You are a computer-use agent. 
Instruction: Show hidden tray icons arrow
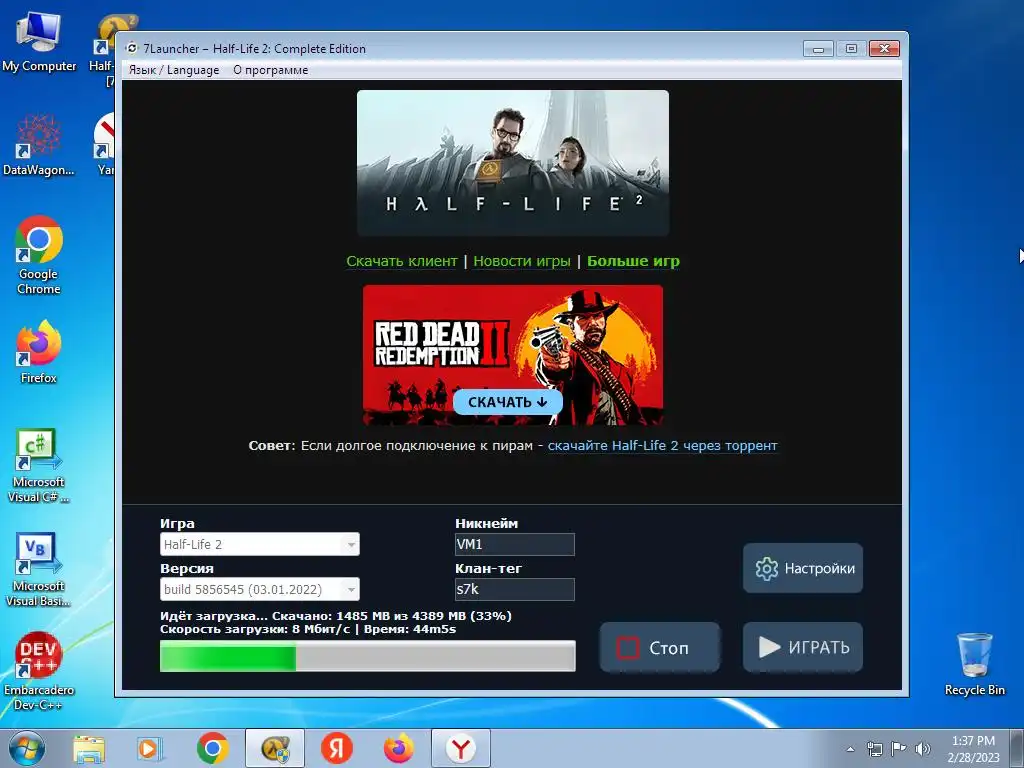(x=850, y=749)
